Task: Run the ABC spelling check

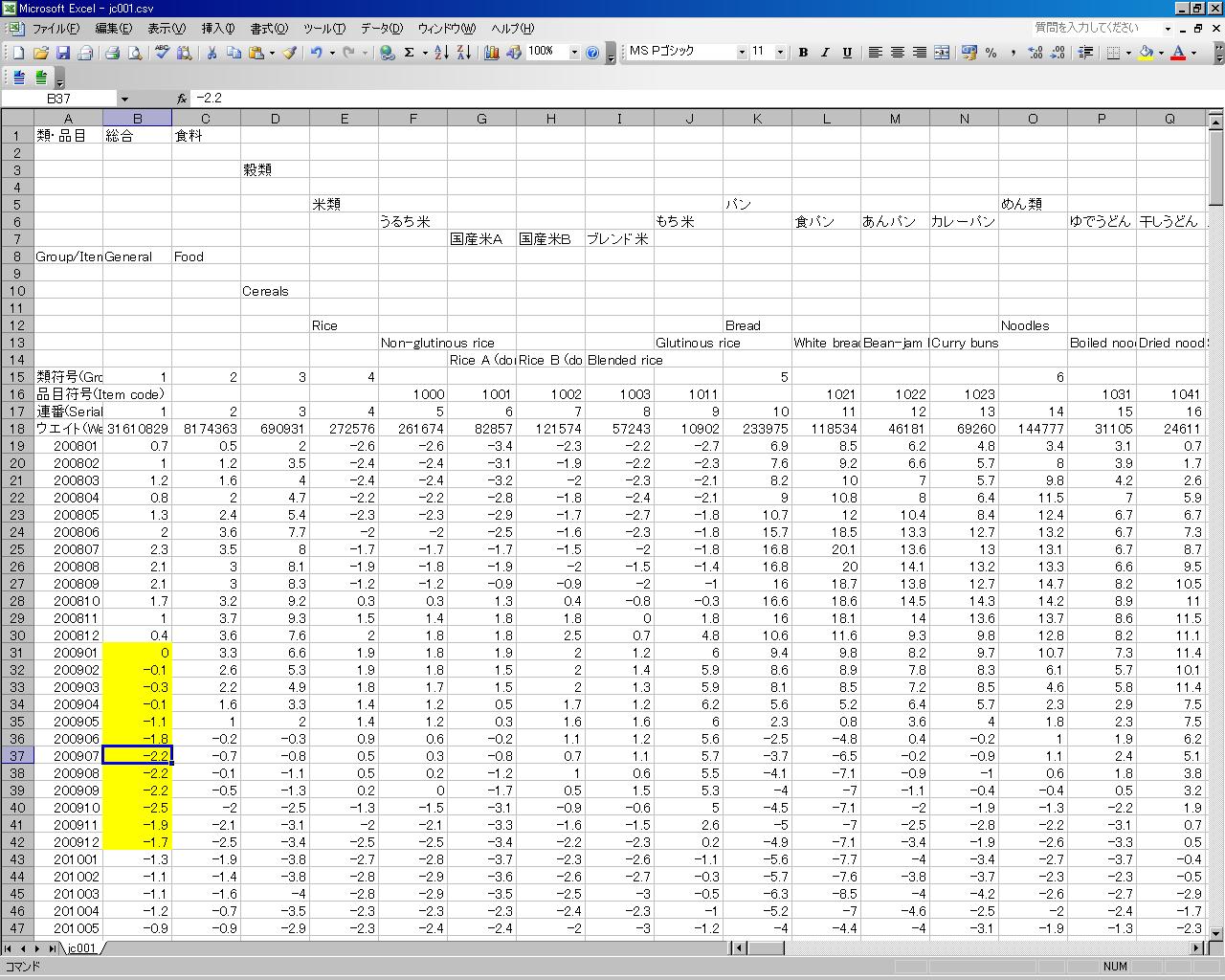Action: pyautogui.click(x=162, y=53)
